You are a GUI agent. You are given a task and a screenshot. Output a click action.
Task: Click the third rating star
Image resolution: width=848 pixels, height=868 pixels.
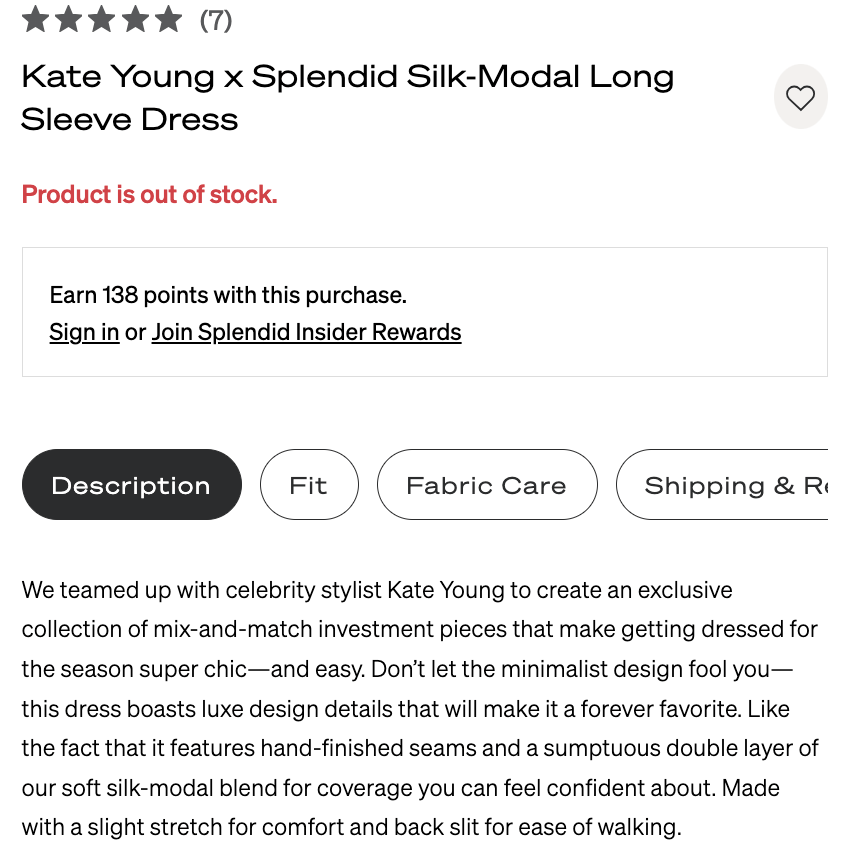point(102,19)
